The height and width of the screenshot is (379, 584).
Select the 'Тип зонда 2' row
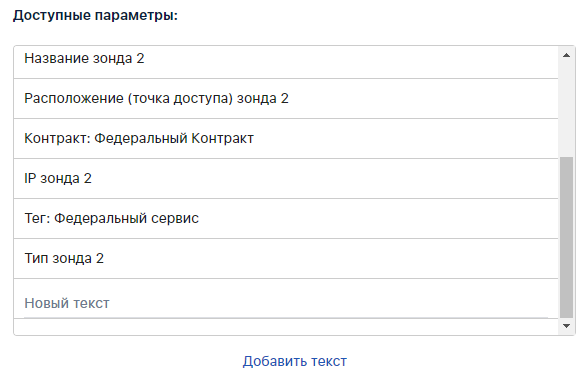pyautogui.click(x=286, y=258)
